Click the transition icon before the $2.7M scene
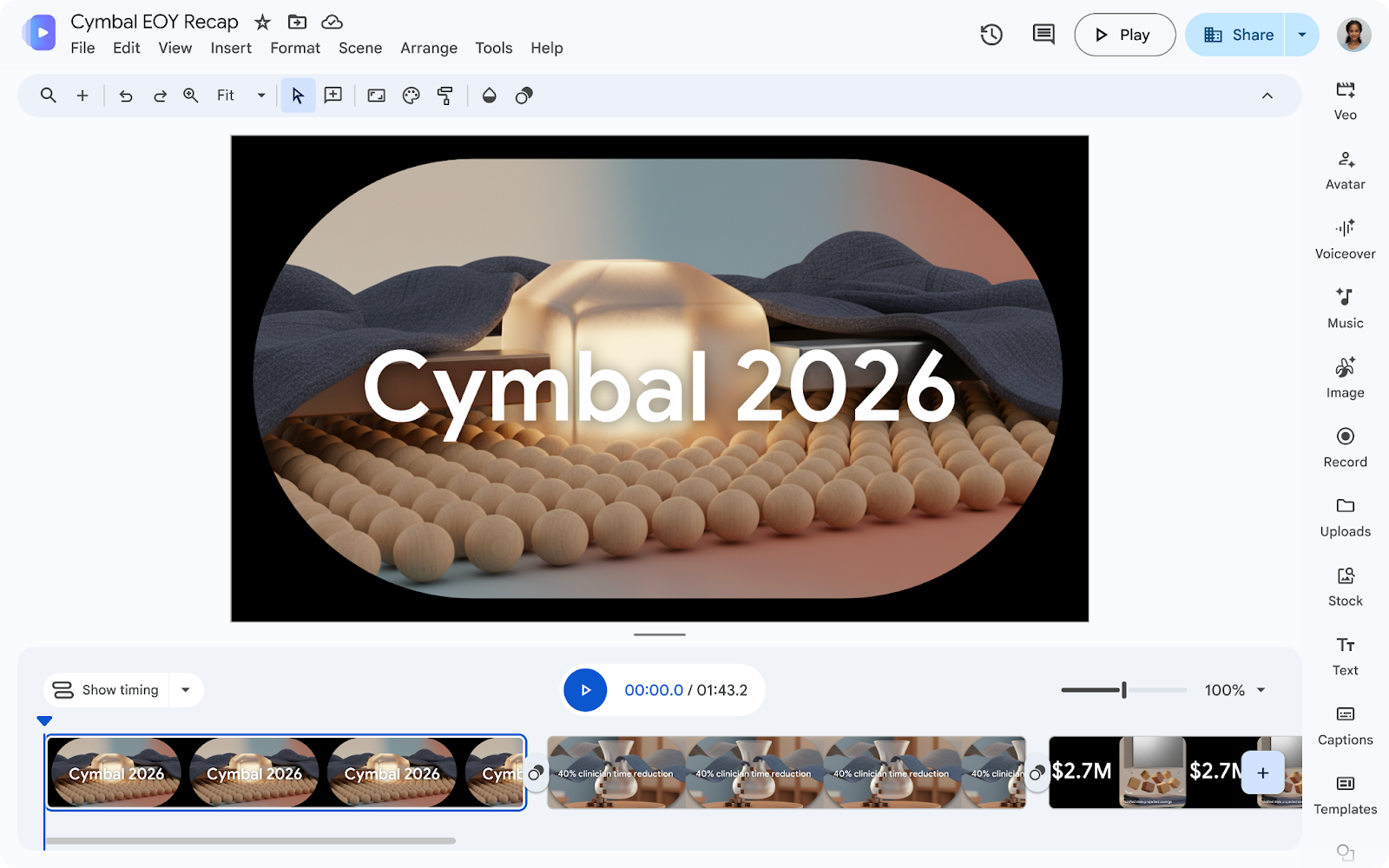The height and width of the screenshot is (868, 1389). pyautogui.click(x=1037, y=773)
